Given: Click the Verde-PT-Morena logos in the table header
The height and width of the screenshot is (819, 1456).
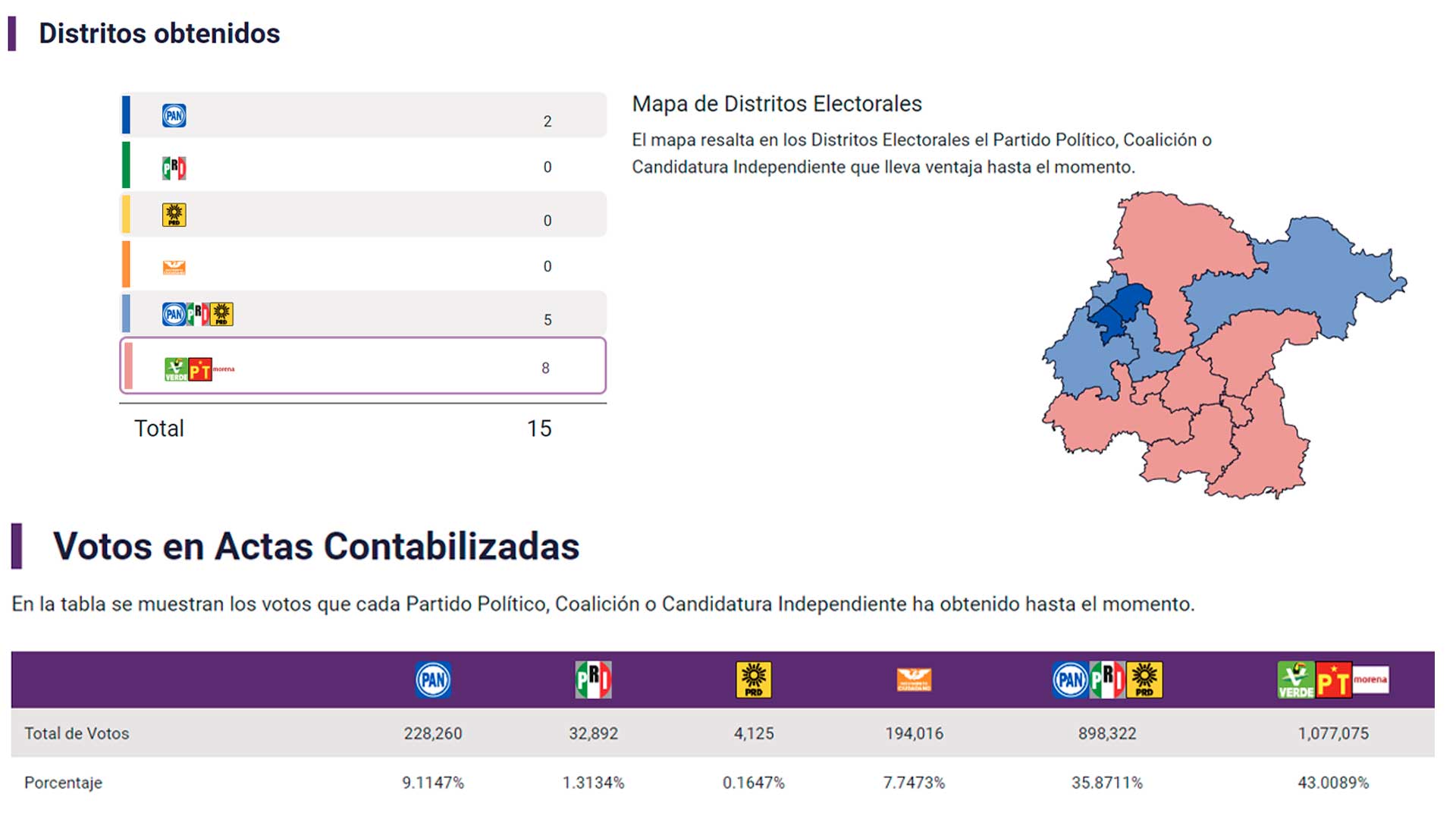Looking at the screenshot, I should pyautogui.click(x=1333, y=679).
